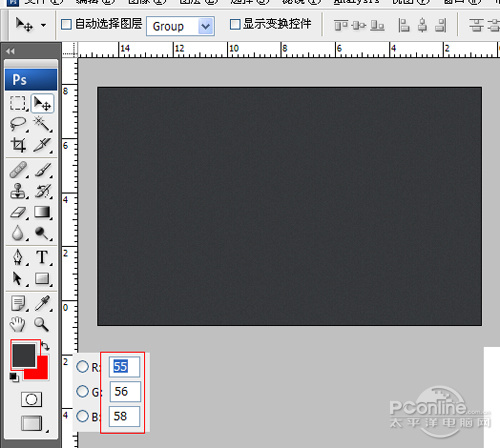
Task: Select the Slice tool
Action: pyautogui.click(x=43, y=145)
